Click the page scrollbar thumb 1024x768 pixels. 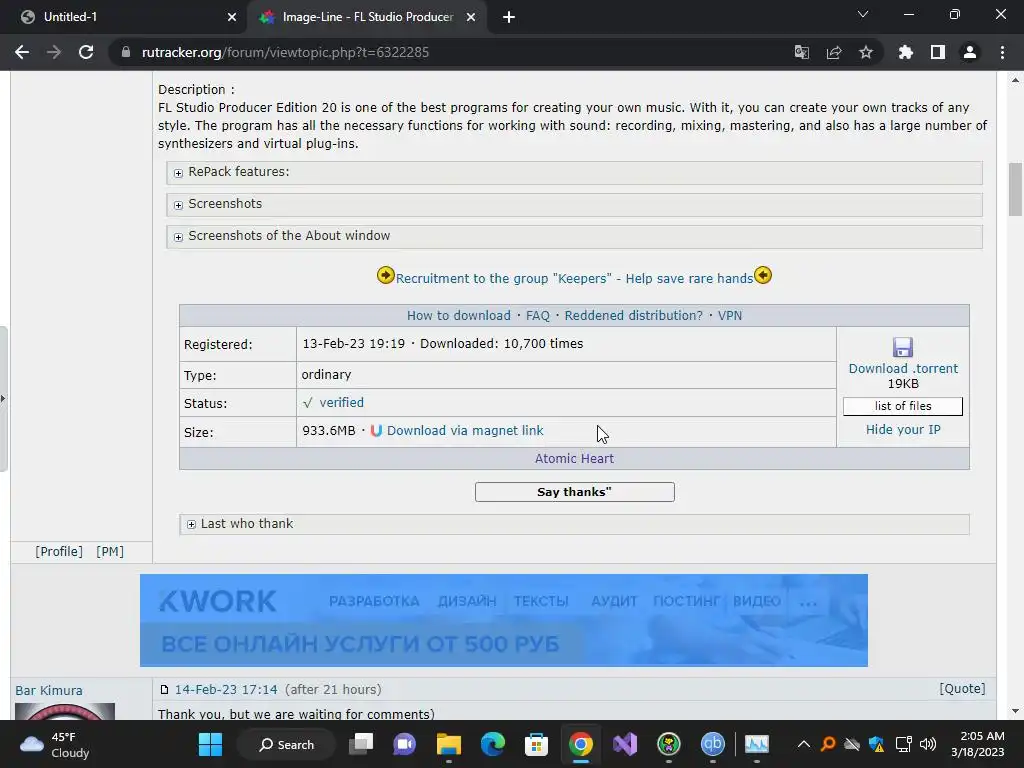click(1015, 189)
